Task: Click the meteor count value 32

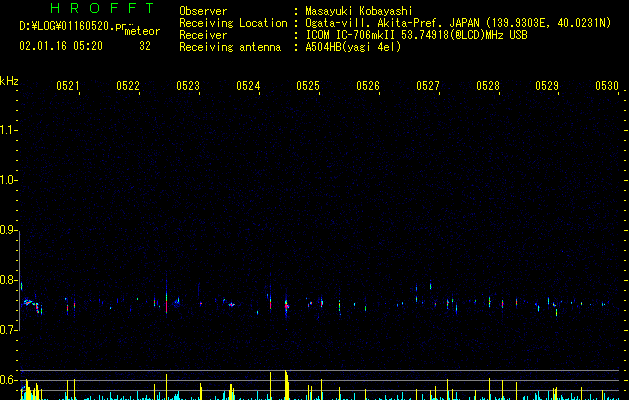Action: tap(145, 46)
